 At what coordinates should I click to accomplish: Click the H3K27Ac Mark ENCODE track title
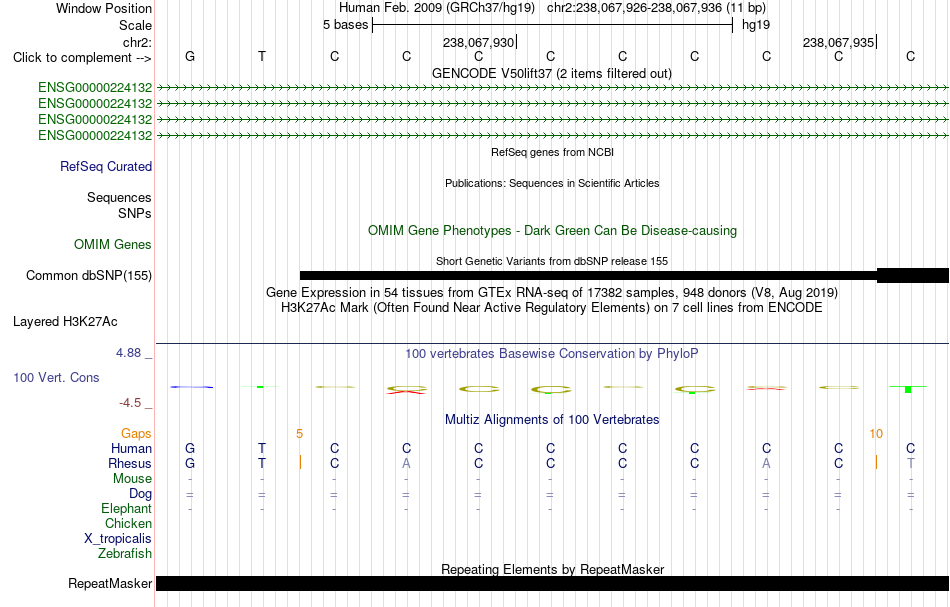pyautogui.click(x=552, y=307)
